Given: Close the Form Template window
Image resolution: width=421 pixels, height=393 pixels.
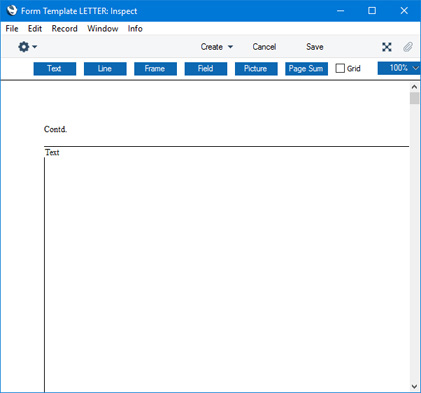Looking at the screenshot, I should click(404, 11).
